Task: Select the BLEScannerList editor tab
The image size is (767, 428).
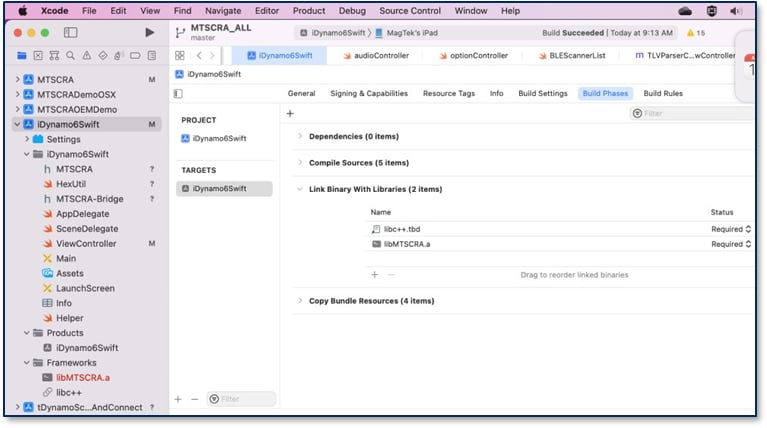Action: [x=571, y=55]
